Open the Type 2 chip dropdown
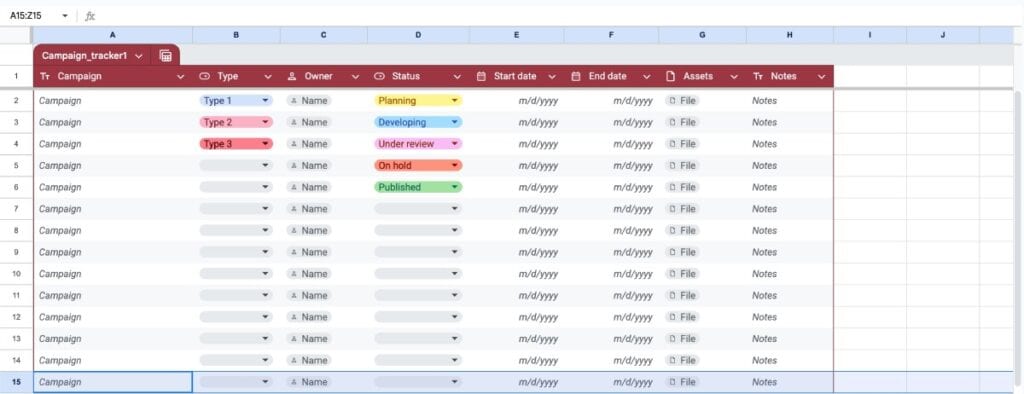Viewport: 1024px width, 394px height. (x=265, y=122)
